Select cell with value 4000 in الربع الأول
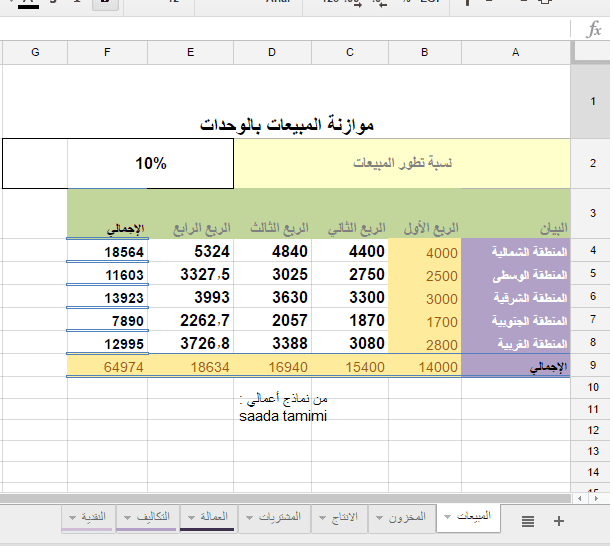 coord(425,253)
